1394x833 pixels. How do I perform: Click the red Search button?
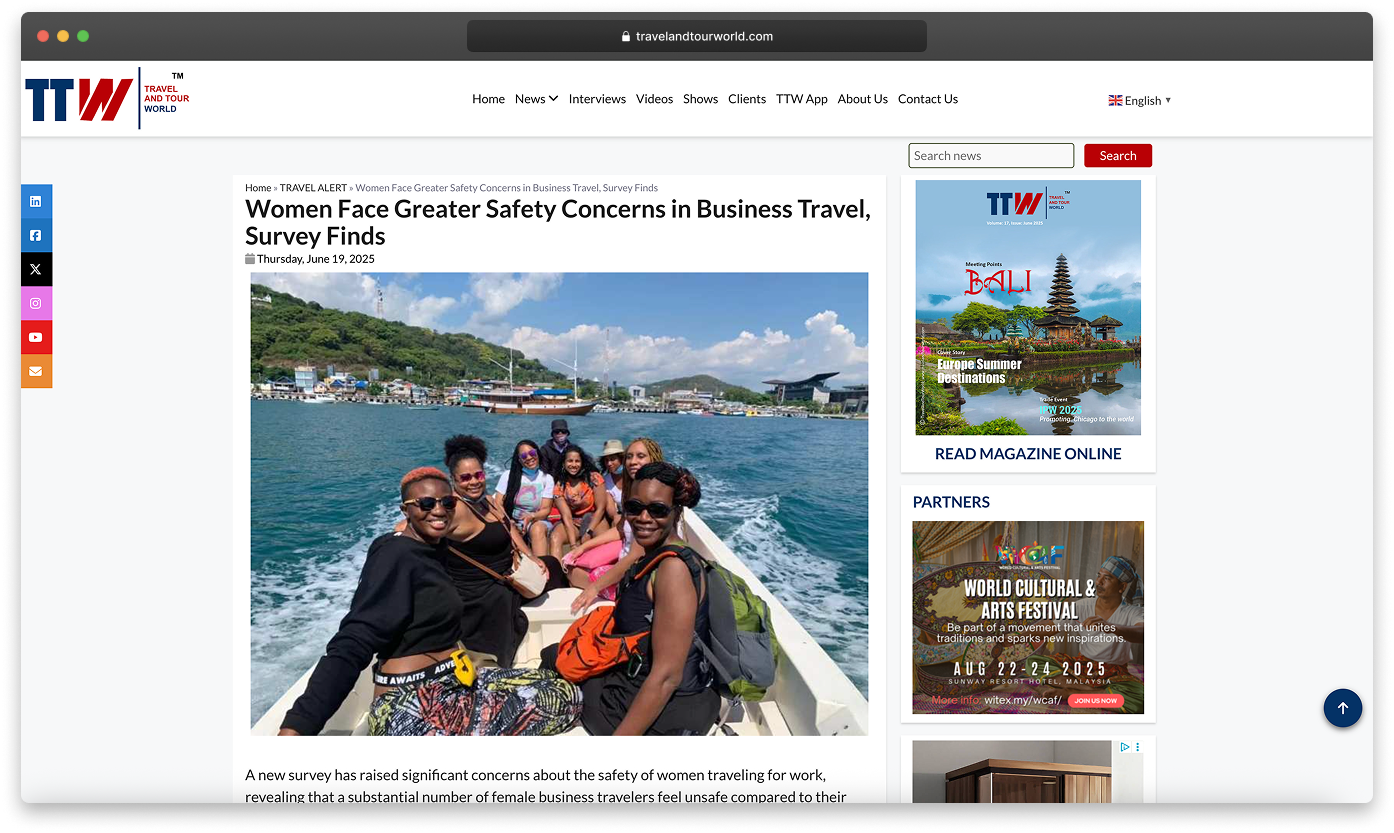pyautogui.click(x=1118, y=156)
